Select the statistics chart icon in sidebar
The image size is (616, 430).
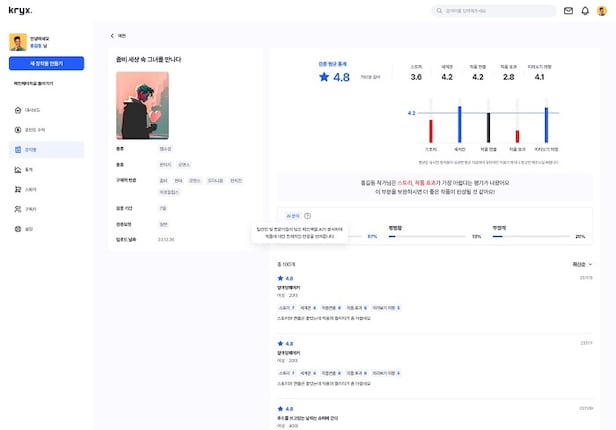point(17,169)
